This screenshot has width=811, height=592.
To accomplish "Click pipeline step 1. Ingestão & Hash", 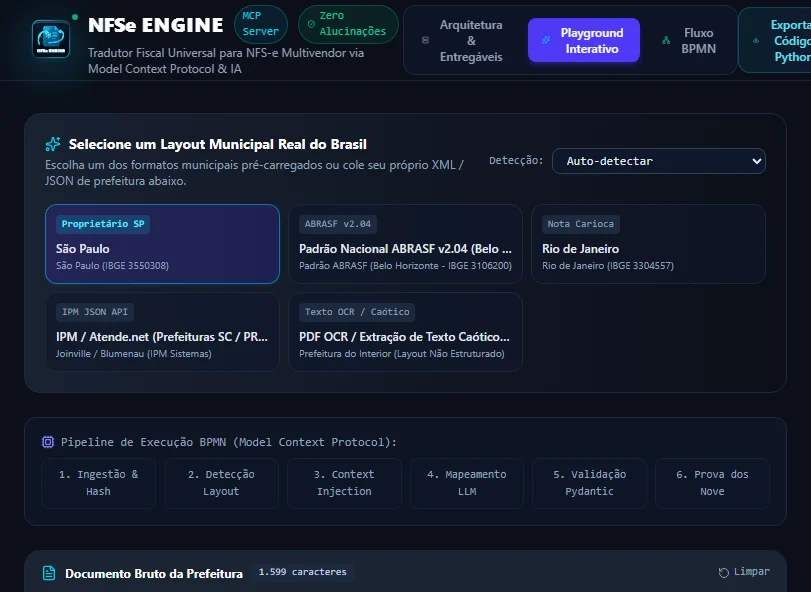I will click(98, 483).
